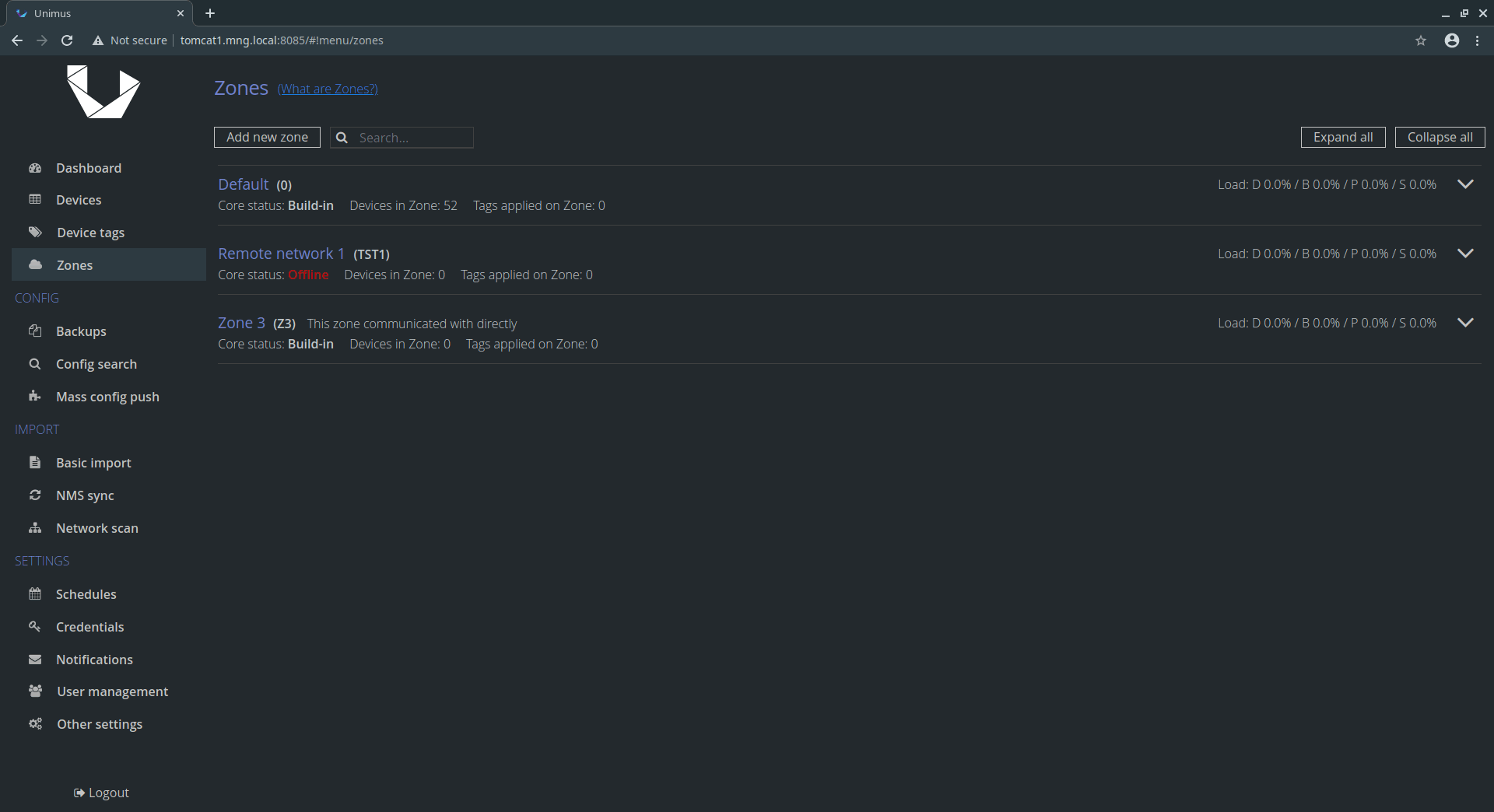This screenshot has width=1494, height=812.
Task: Click the Credentials key icon
Action: 35,626
